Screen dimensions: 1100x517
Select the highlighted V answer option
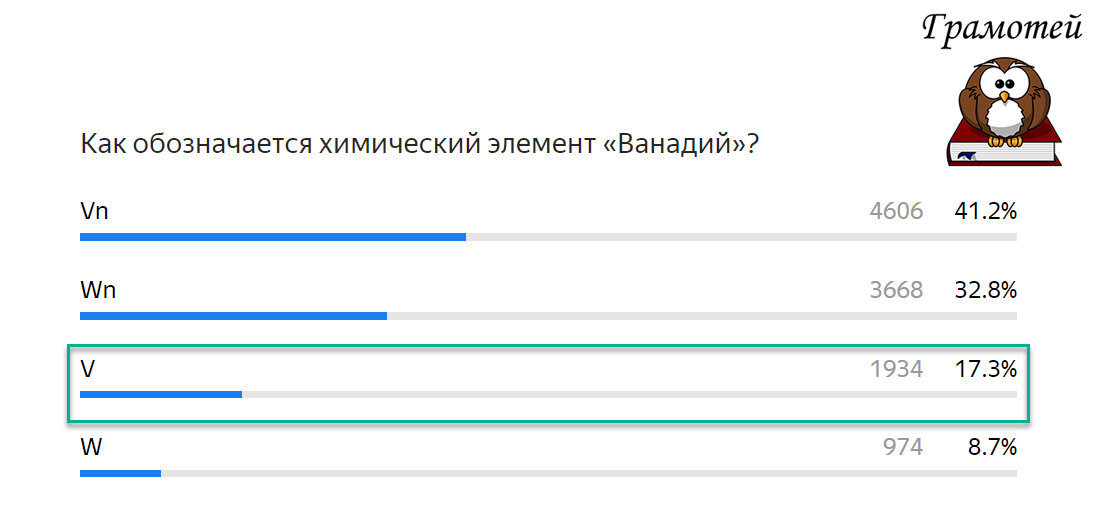(x=548, y=384)
